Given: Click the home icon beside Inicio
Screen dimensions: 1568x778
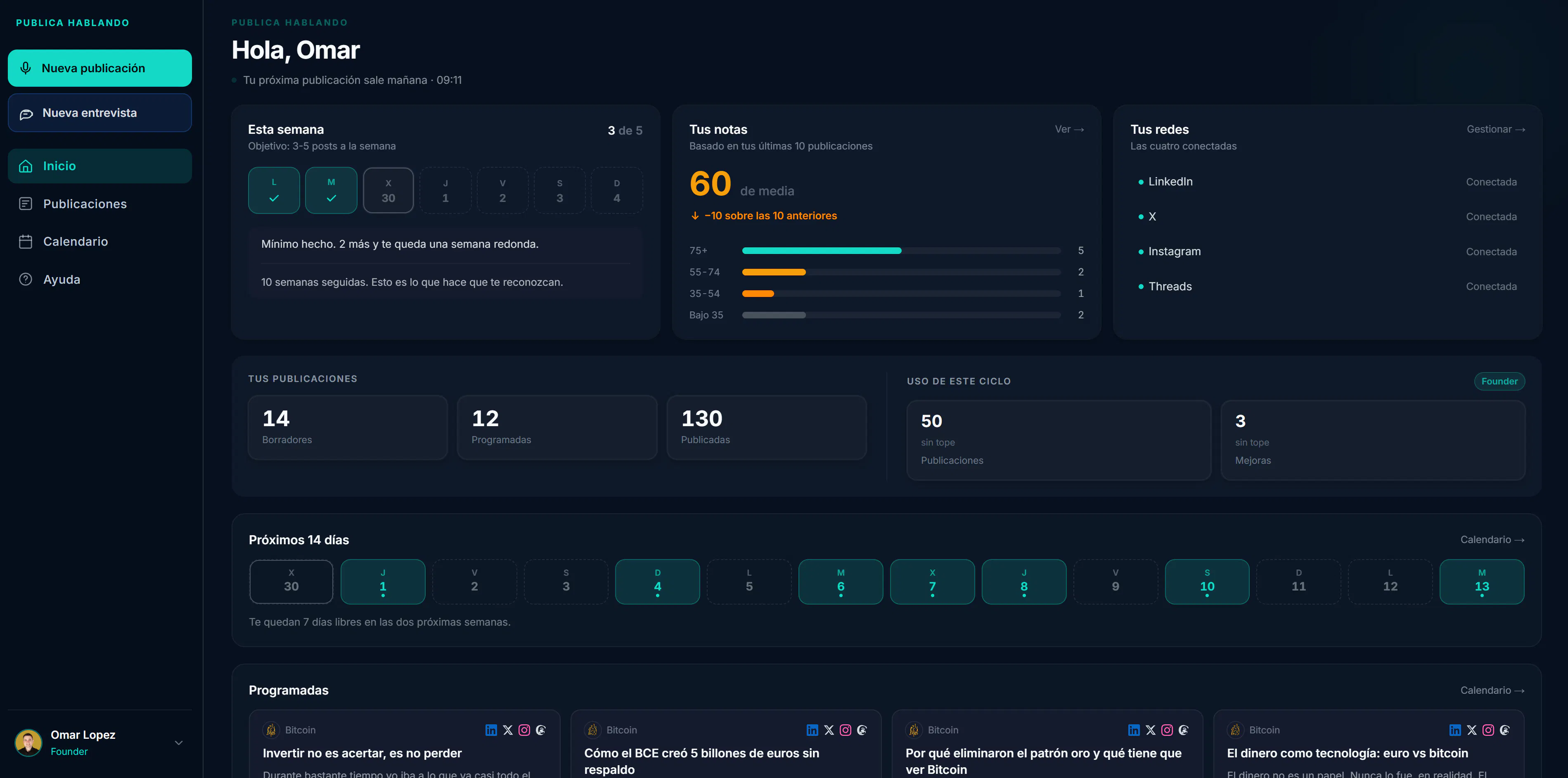Looking at the screenshot, I should tap(26, 166).
